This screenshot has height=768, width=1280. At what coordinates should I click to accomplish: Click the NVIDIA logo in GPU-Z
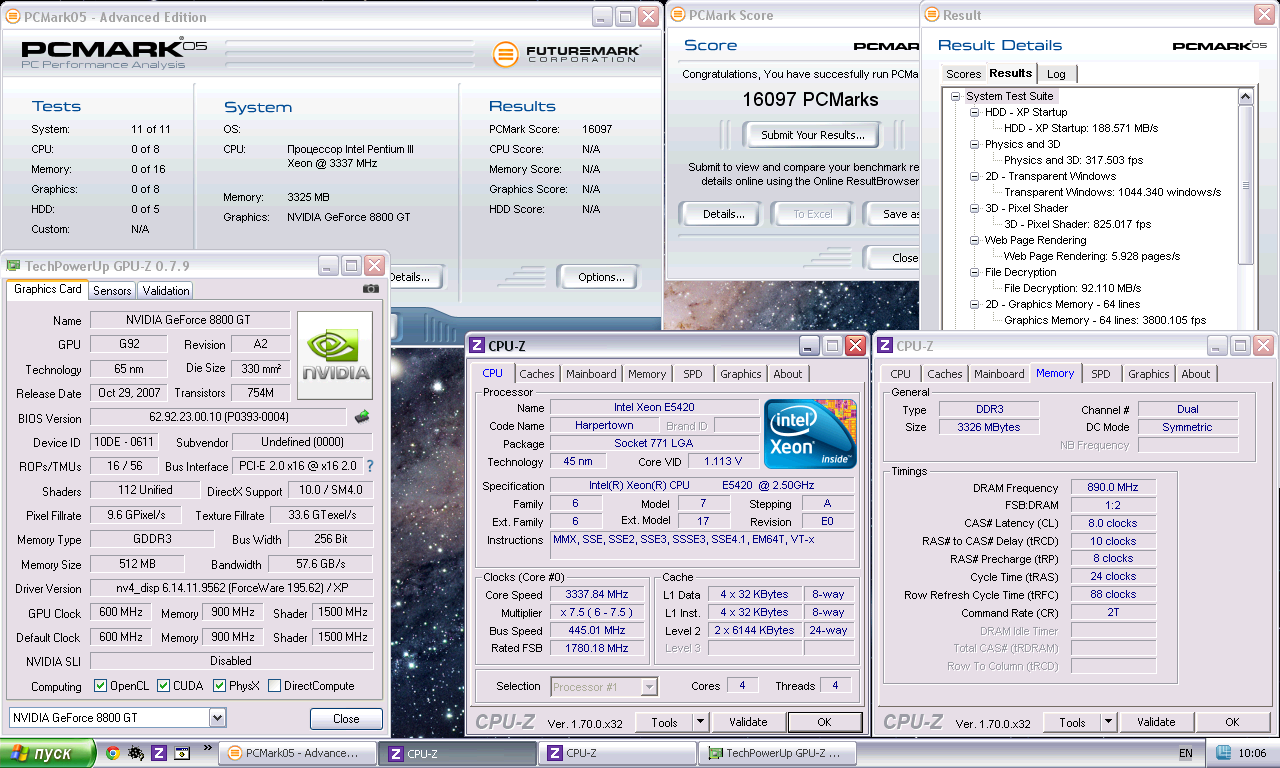tap(335, 356)
